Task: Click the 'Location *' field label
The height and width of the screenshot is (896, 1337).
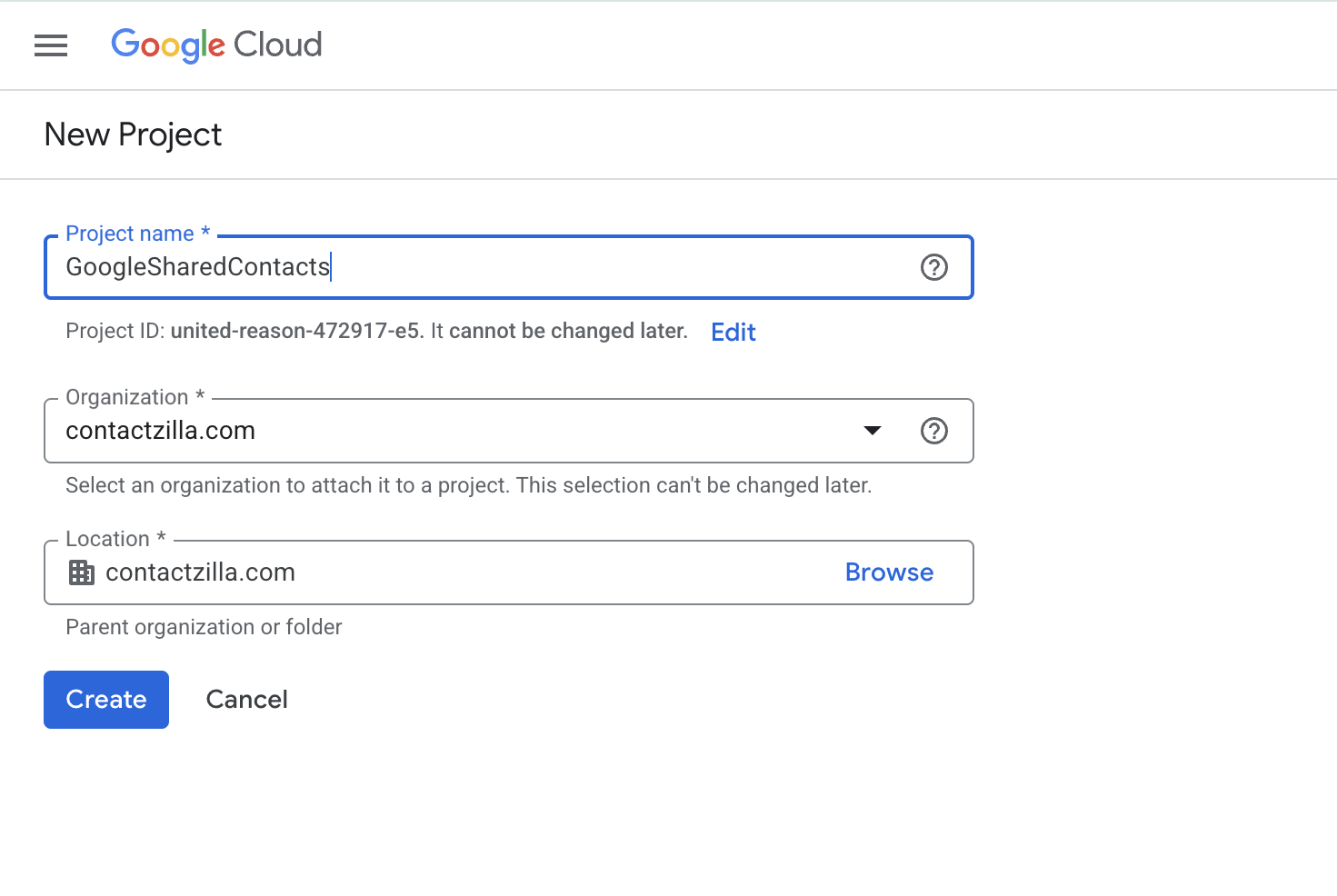Action: point(115,539)
